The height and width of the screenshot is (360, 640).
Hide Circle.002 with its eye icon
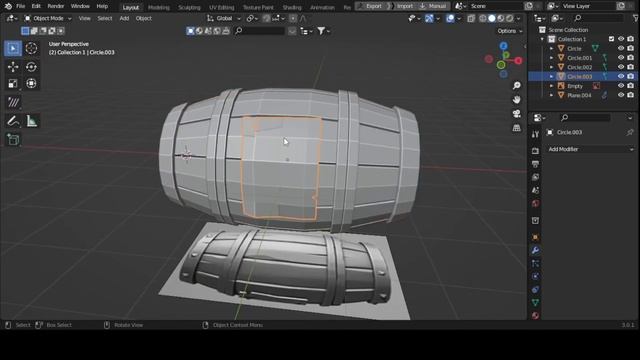click(x=621, y=67)
